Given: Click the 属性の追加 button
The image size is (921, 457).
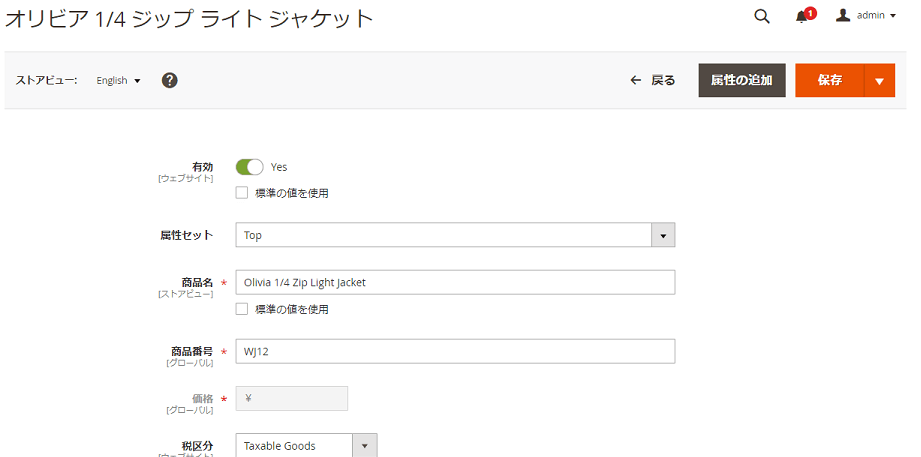Looking at the screenshot, I should (741, 81).
